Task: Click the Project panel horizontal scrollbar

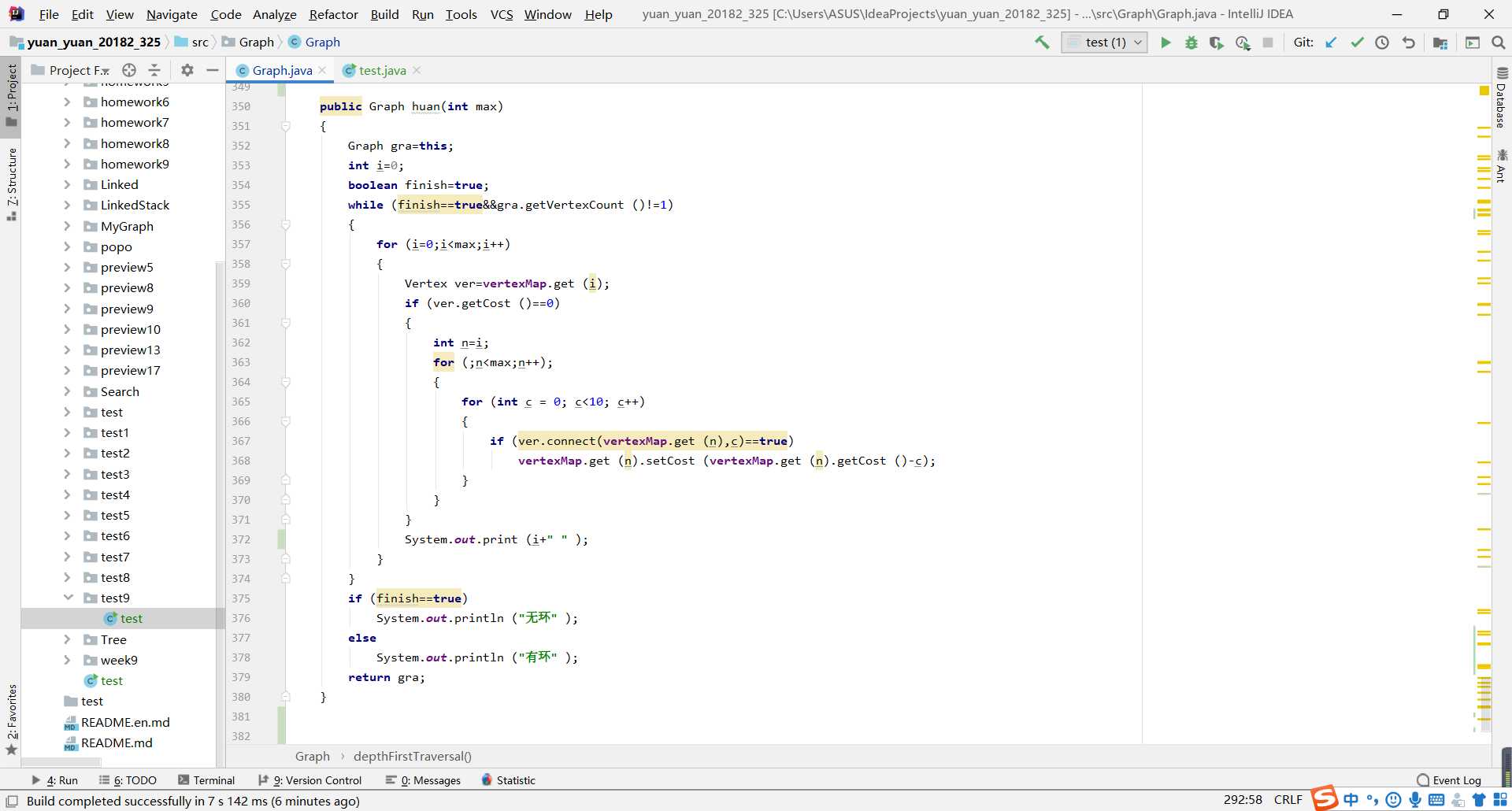Action: [x=61, y=762]
